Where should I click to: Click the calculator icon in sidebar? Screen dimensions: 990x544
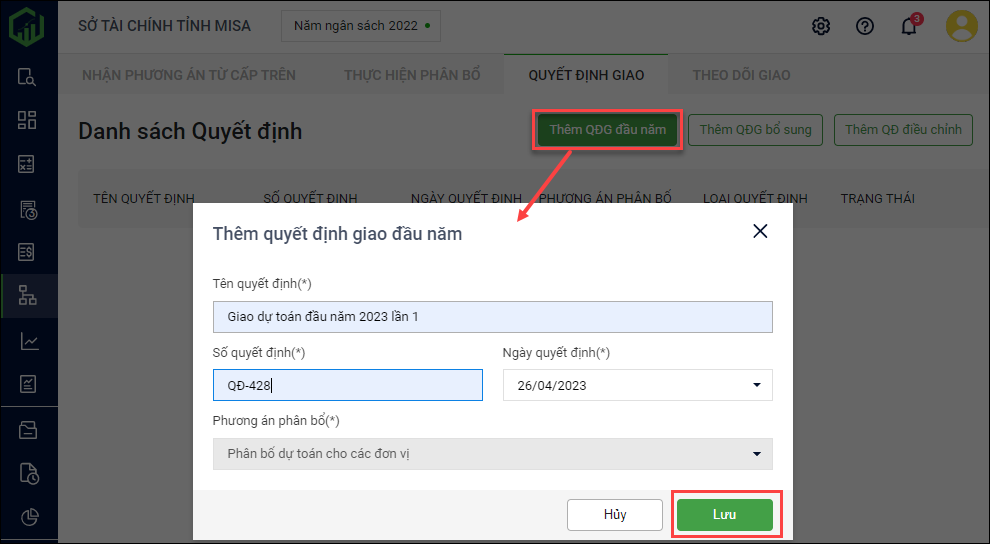(x=28, y=165)
